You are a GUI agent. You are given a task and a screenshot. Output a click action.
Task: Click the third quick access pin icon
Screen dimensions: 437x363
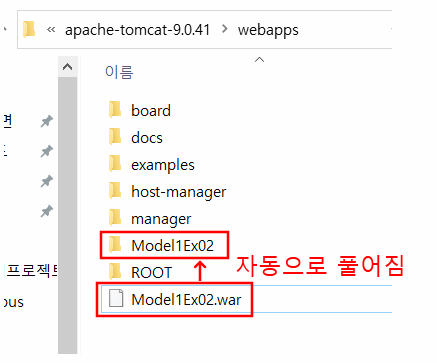click(47, 181)
